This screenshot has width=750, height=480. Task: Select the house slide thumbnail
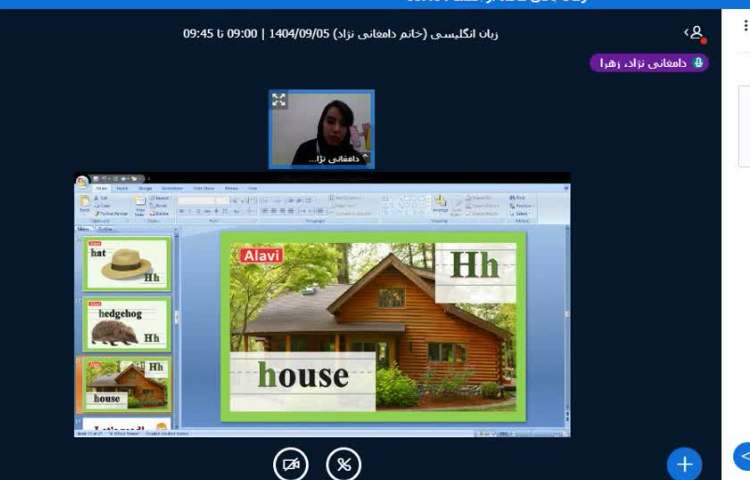(127, 384)
